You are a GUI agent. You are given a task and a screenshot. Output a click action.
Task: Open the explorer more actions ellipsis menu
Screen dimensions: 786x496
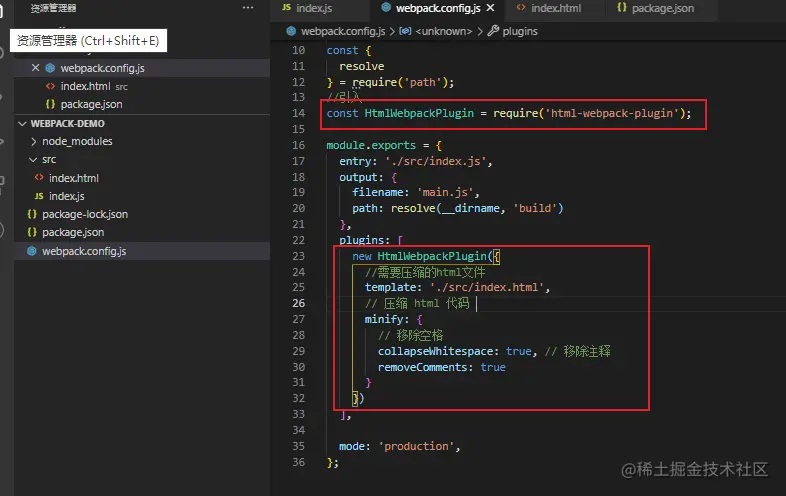click(x=248, y=8)
